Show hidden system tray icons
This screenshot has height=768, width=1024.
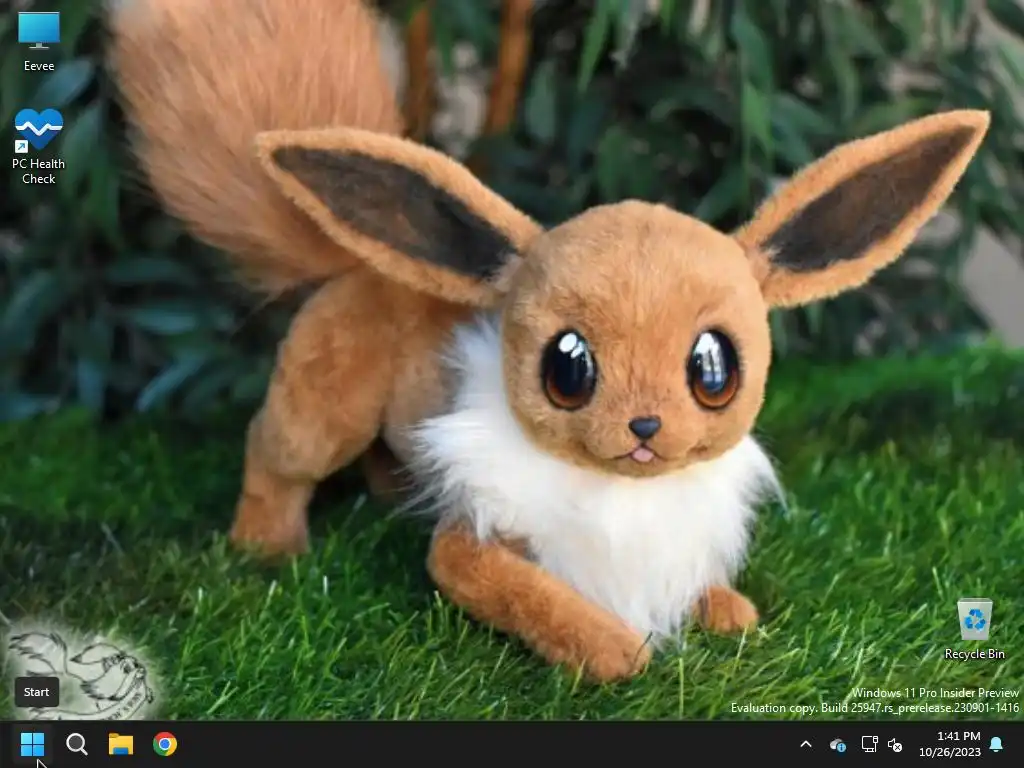[806, 744]
